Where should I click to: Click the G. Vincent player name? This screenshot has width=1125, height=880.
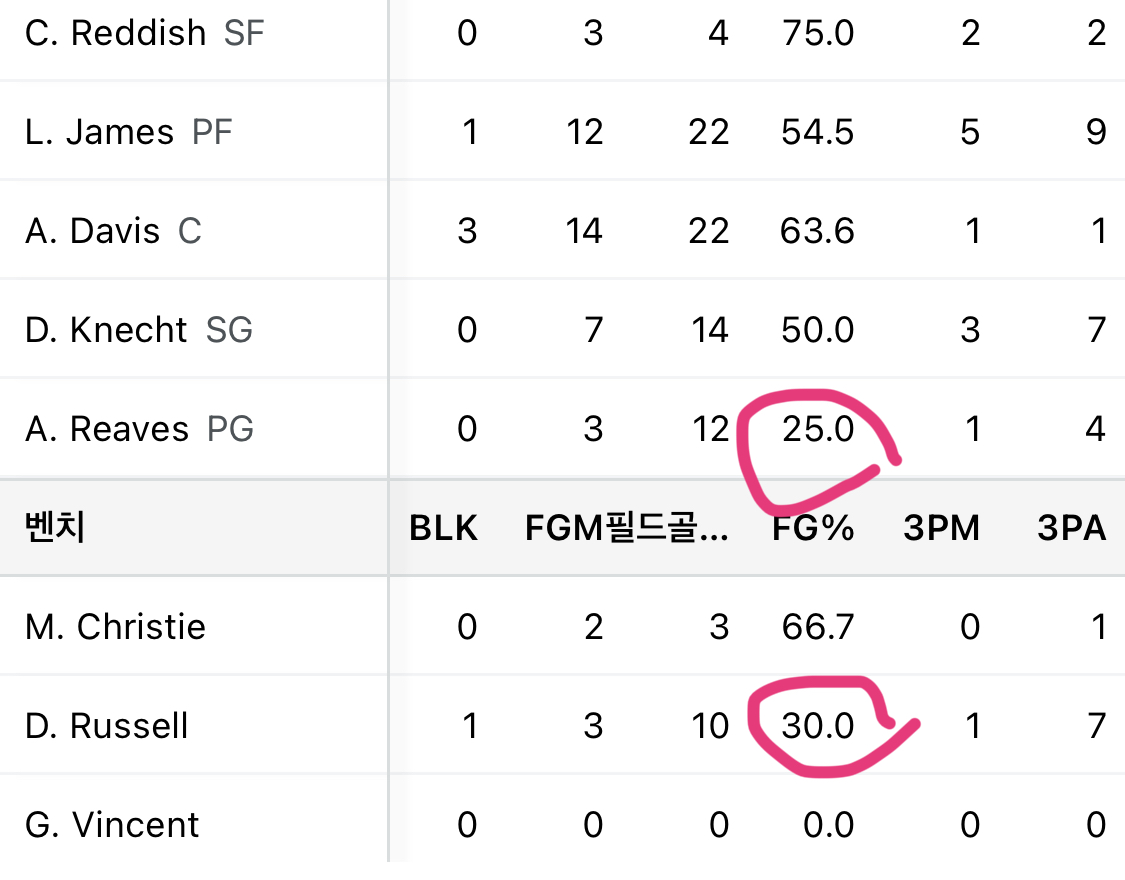(112, 825)
